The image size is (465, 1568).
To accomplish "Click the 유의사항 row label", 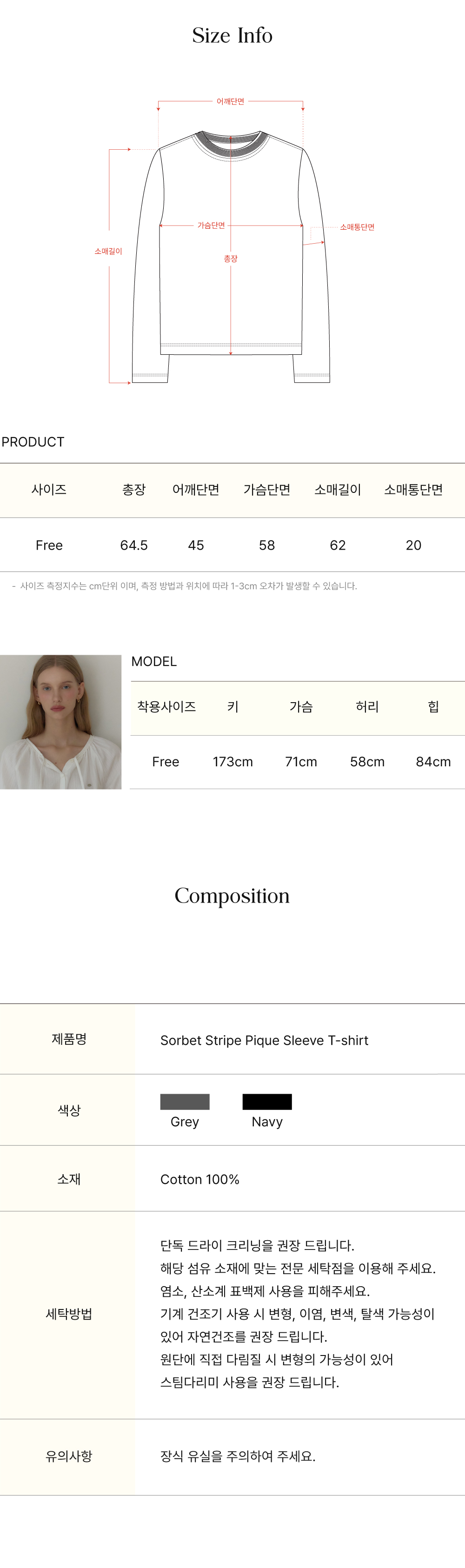I will [x=69, y=1455].
